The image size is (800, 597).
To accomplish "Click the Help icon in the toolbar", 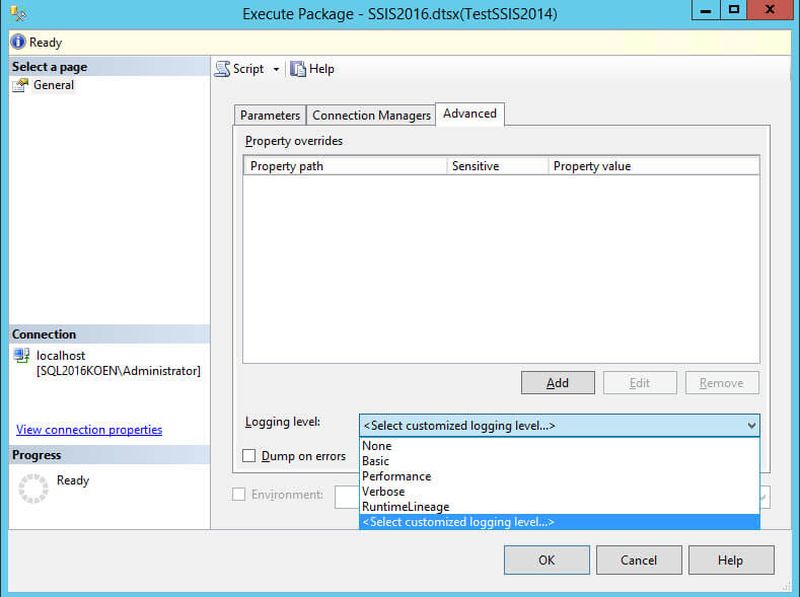I will click(x=296, y=68).
